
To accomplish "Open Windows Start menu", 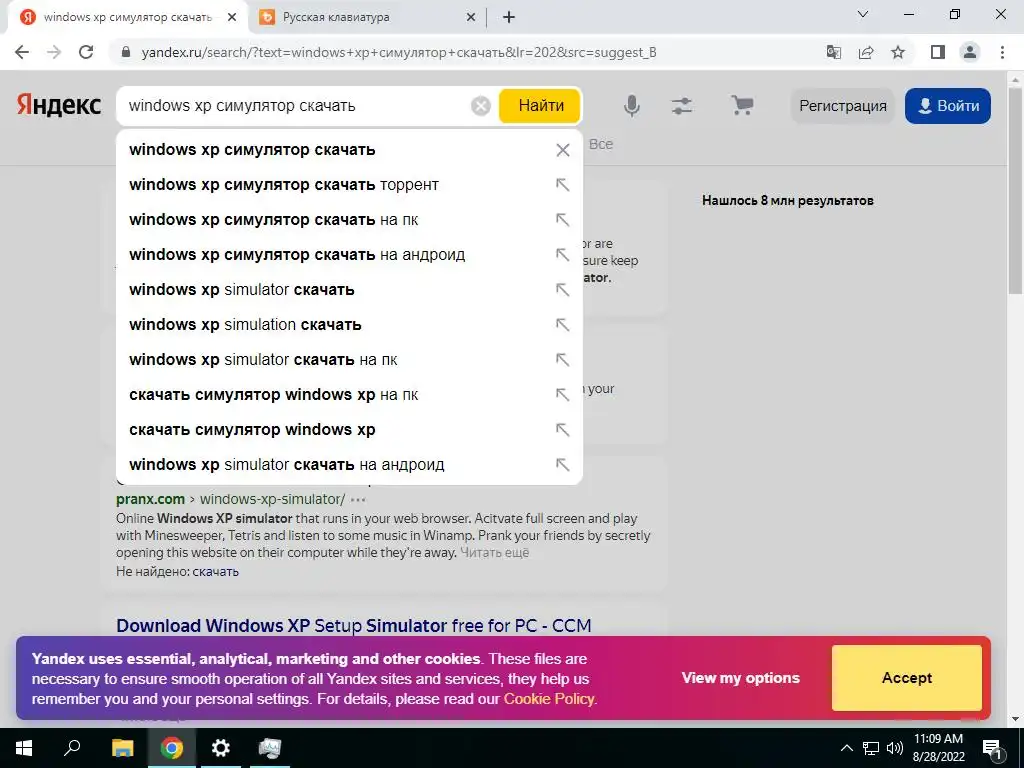I will click(x=24, y=748).
